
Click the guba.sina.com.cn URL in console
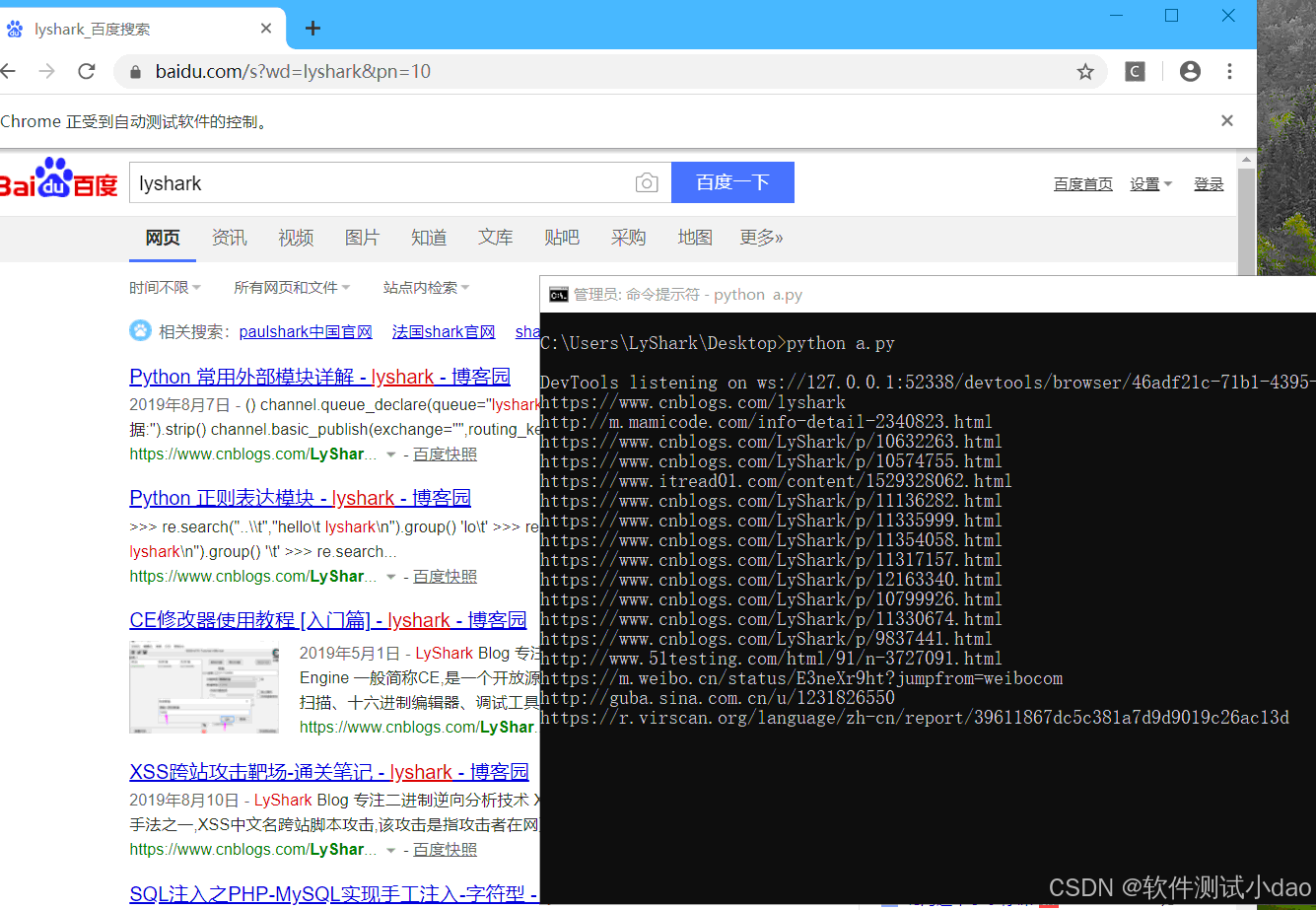[718, 698]
